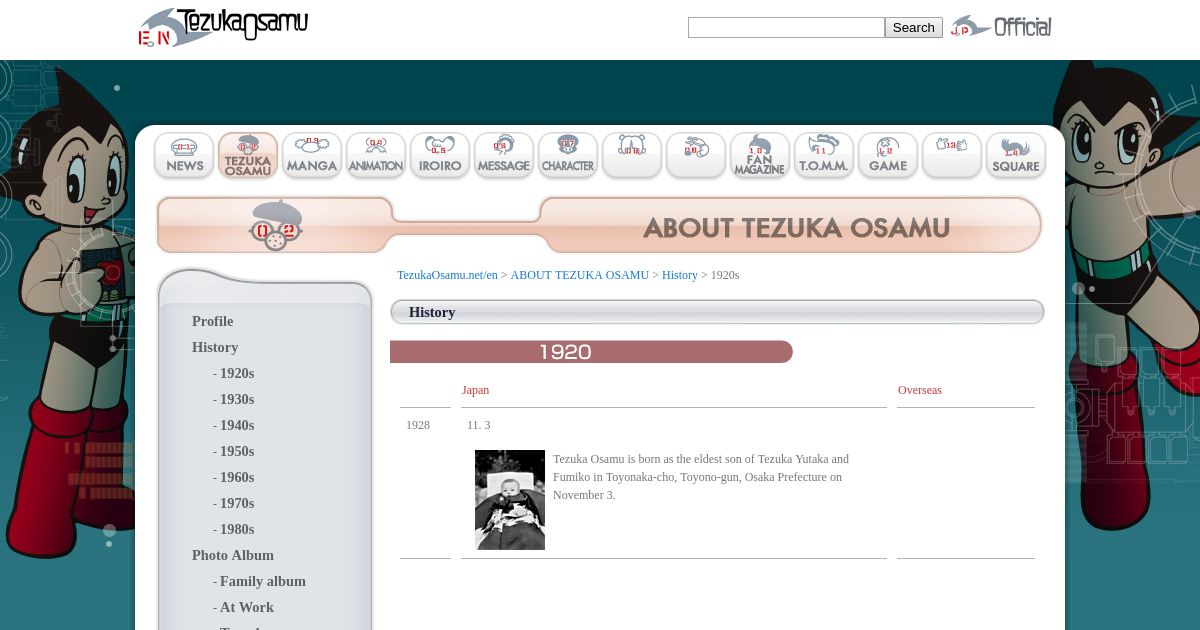
Task: Click the beret icon in About banner
Action: point(276,225)
